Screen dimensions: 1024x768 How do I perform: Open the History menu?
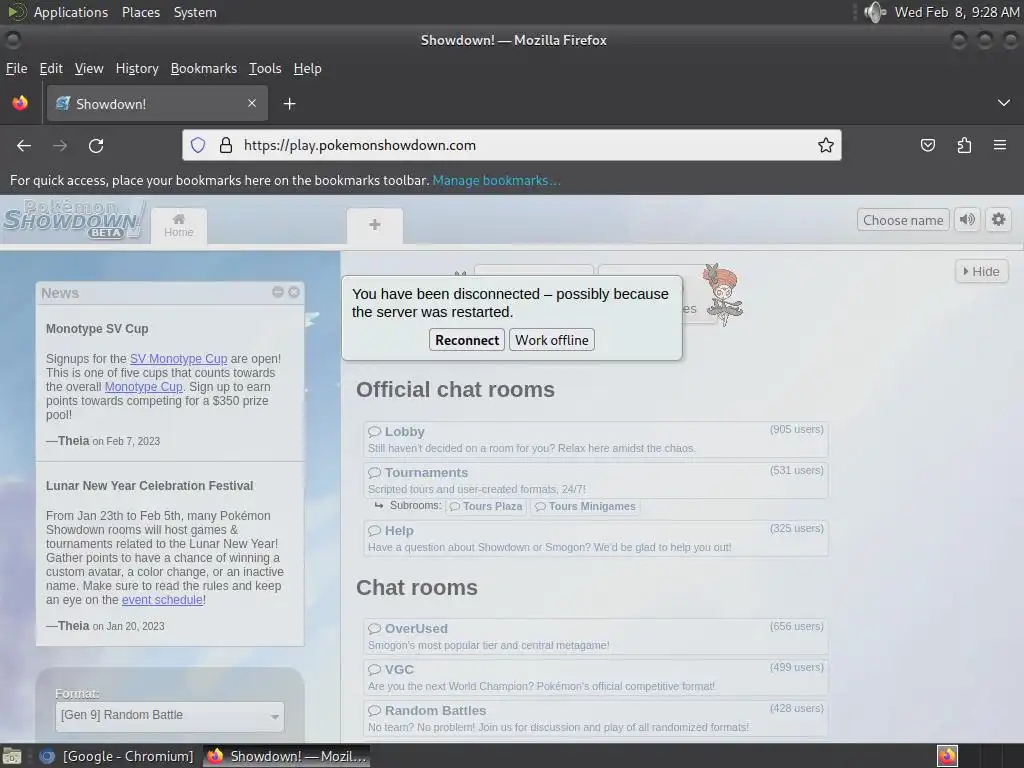(x=137, y=68)
